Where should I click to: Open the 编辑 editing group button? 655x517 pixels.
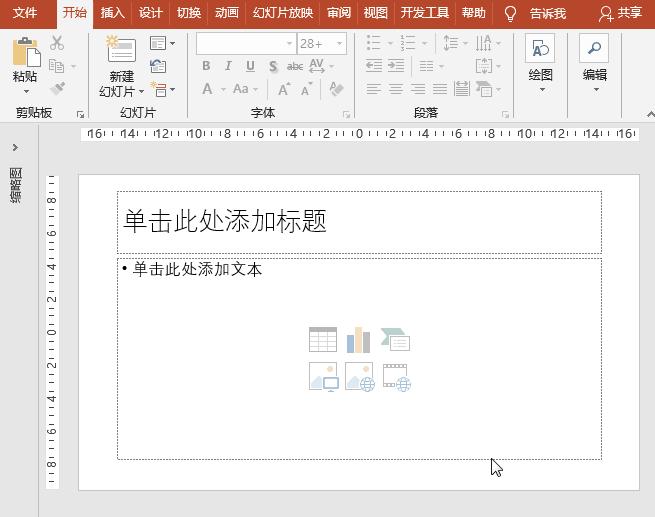coord(594,63)
